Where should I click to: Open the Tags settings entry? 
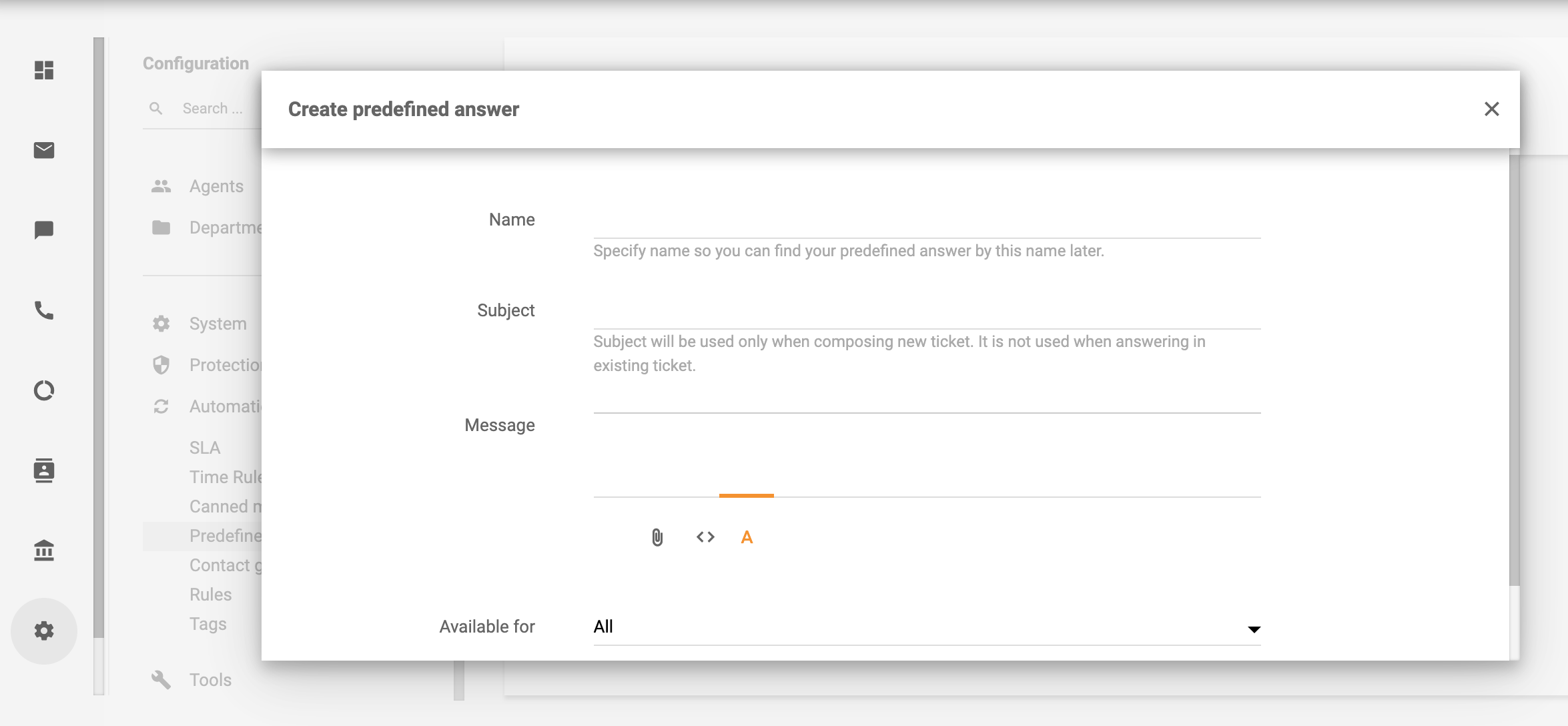pyautogui.click(x=208, y=624)
